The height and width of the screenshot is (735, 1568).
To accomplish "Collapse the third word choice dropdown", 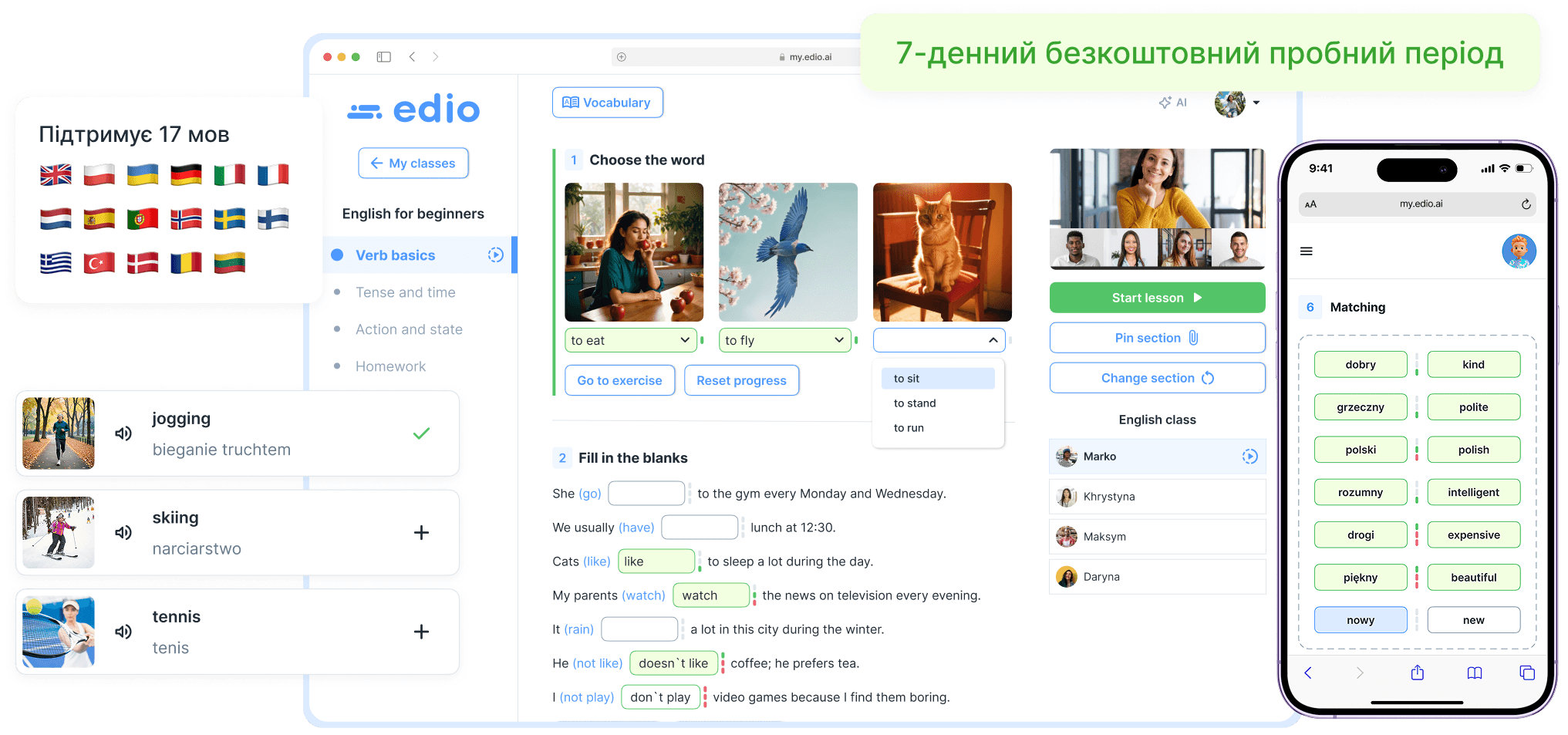I will coord(993,339).
